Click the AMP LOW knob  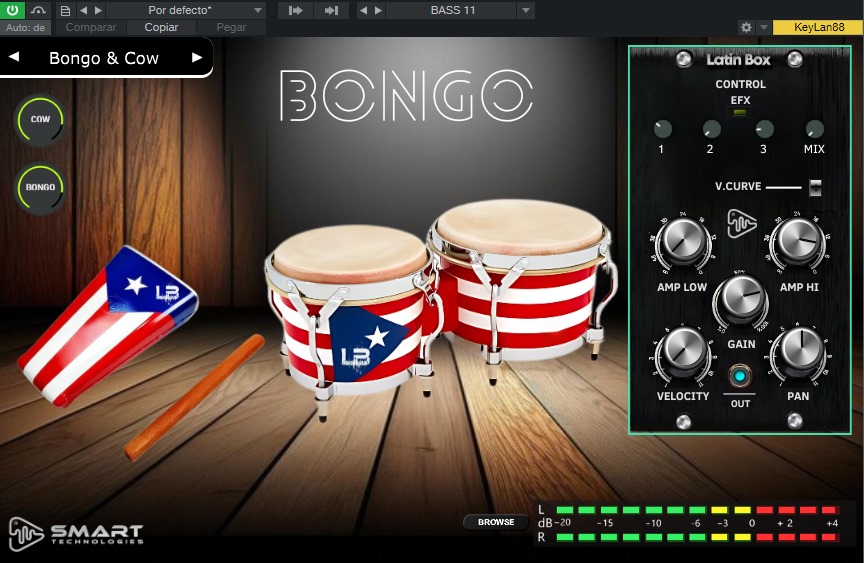[683, 241]
